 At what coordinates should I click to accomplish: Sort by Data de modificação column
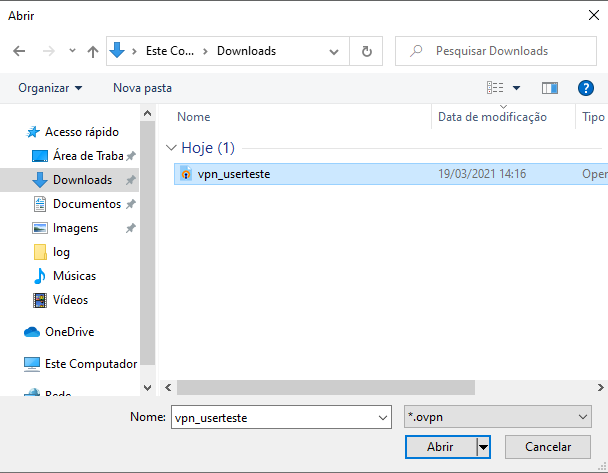point(493,117)
